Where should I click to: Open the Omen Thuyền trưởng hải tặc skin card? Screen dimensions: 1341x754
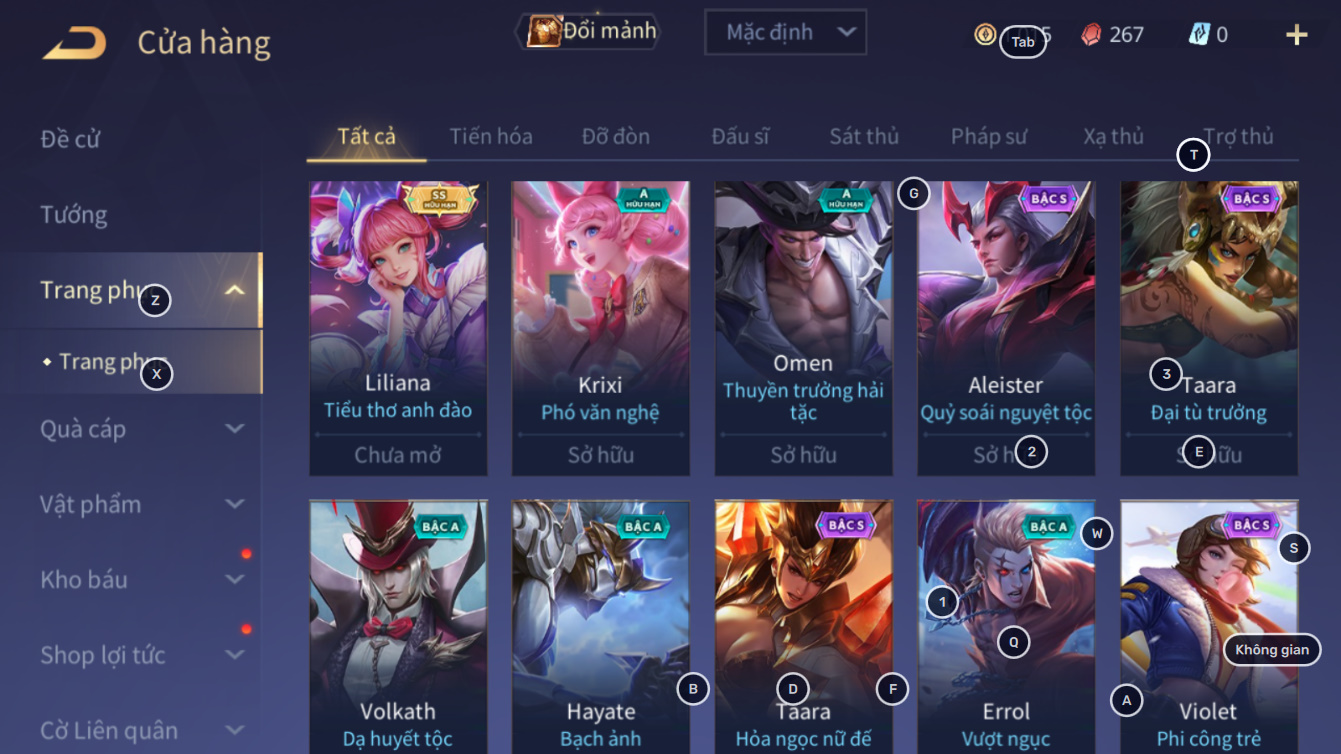point(803,328)
